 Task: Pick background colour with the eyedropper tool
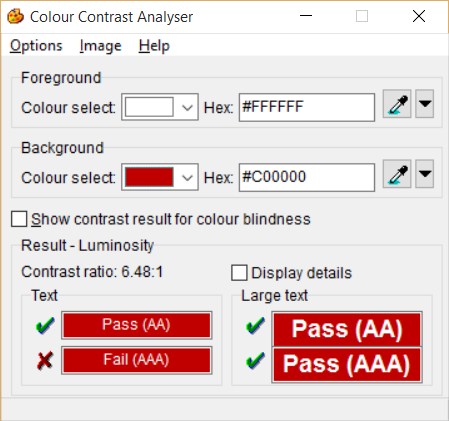pyautogui.click(x=397, y=174)
